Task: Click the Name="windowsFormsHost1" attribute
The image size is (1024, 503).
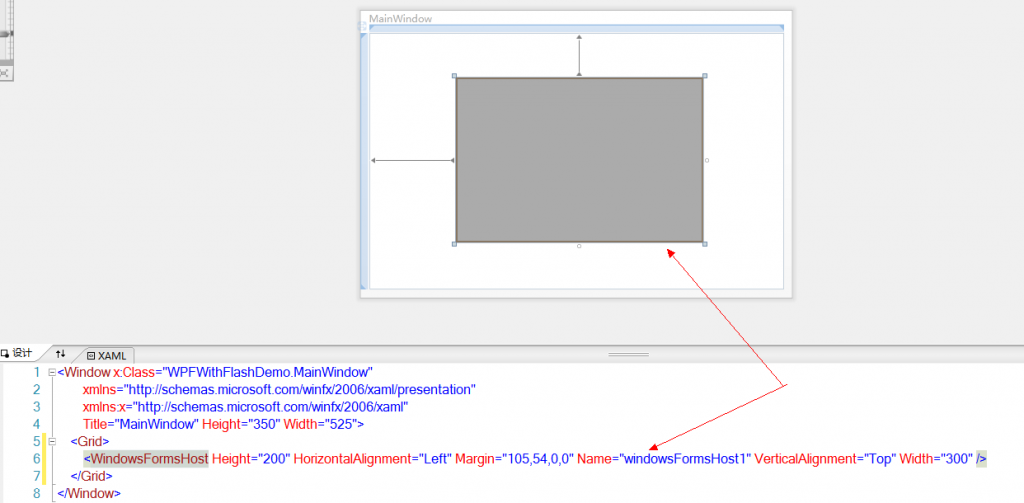Action: 664,459
